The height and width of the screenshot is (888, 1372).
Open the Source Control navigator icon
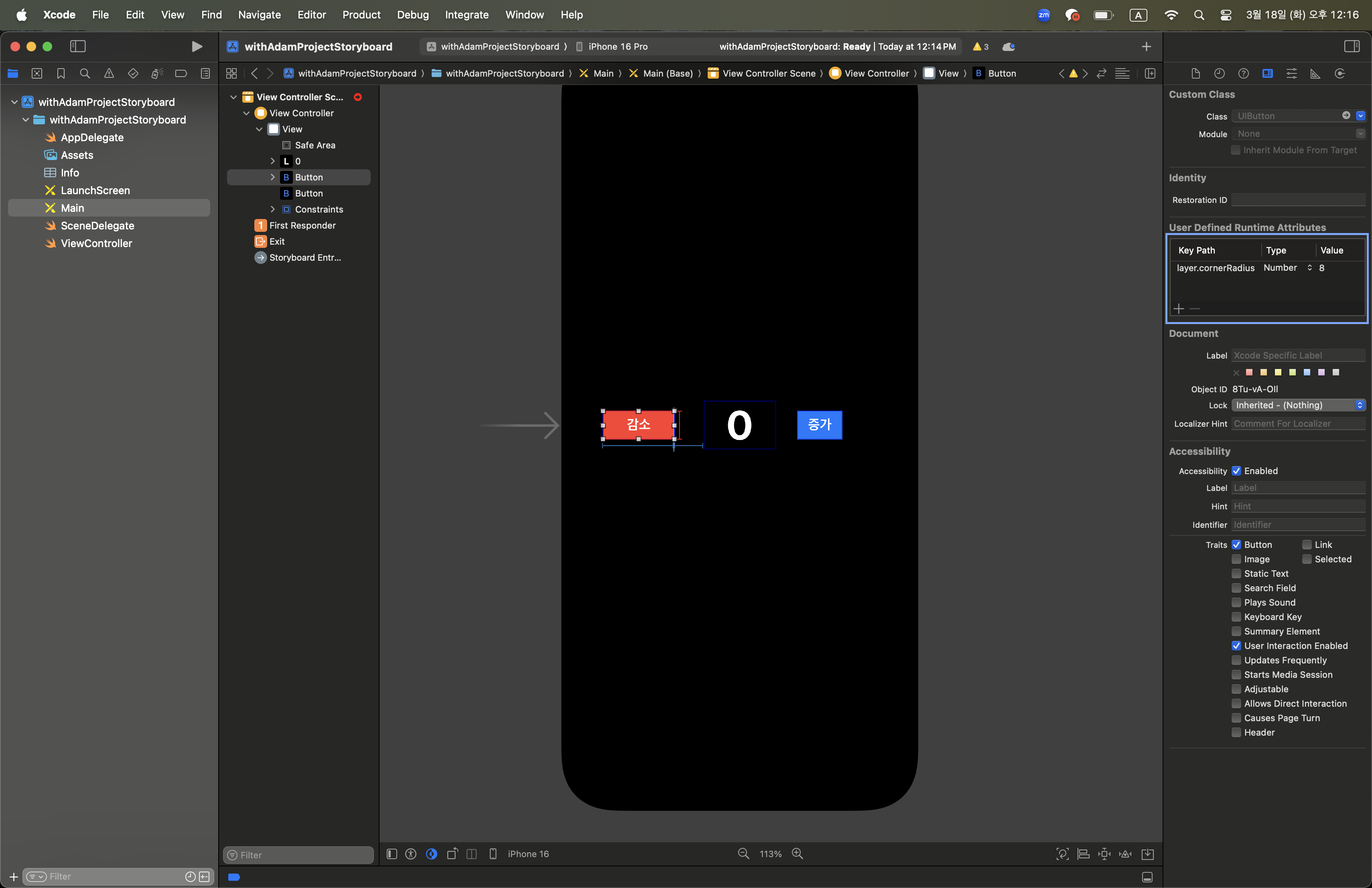tap(37, 73)
